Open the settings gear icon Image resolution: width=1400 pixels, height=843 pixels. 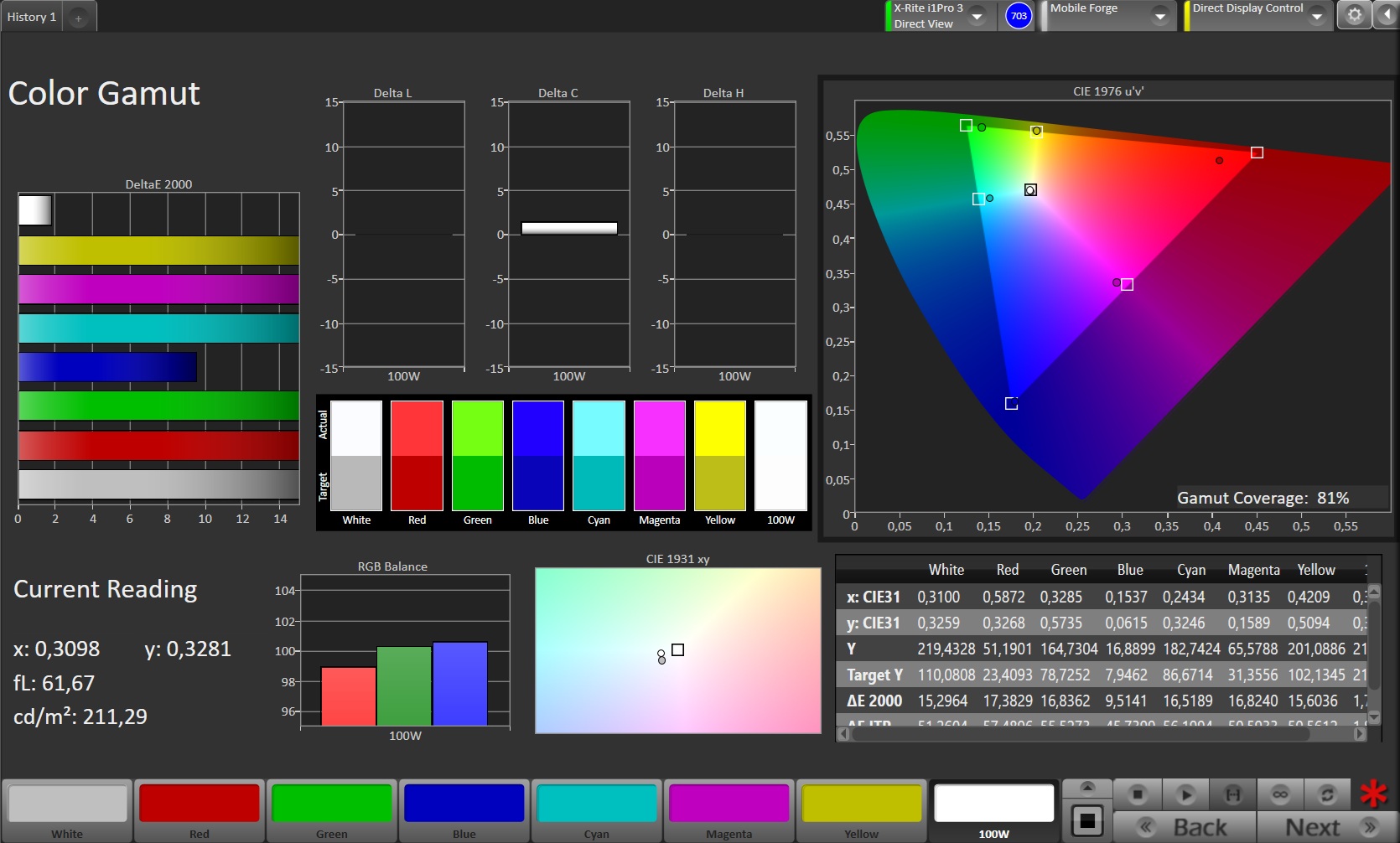[1354, 16]
